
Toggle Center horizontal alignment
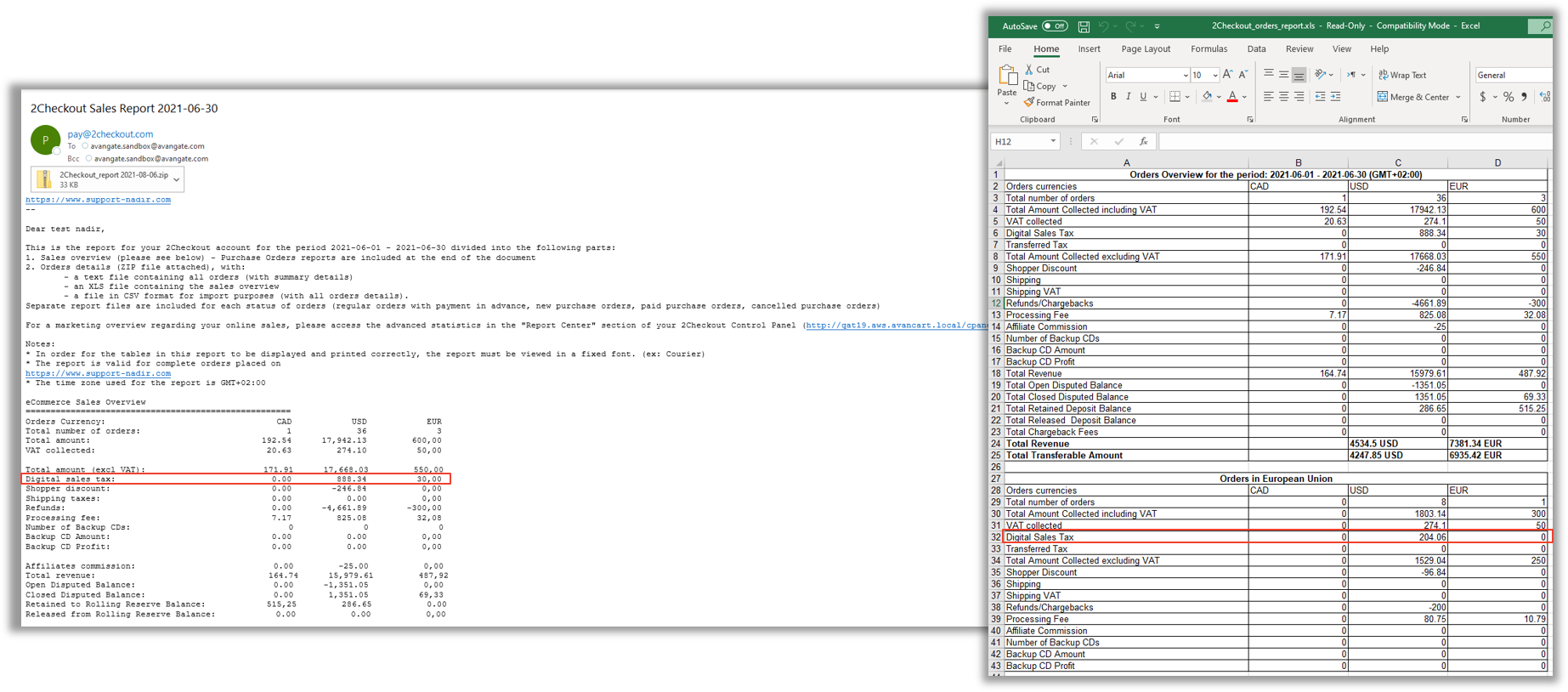(x=1283, y=97)
